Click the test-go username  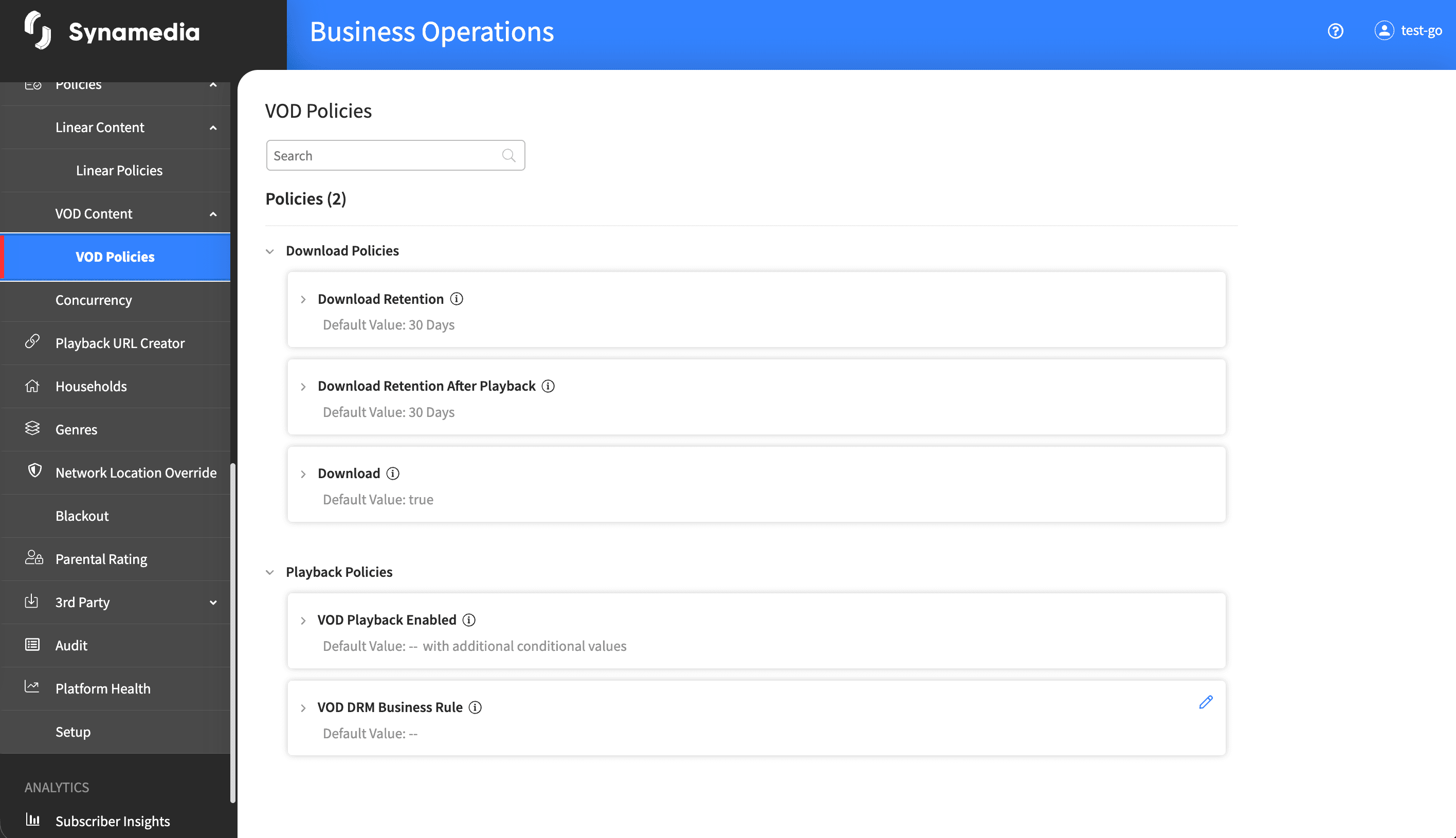pyautogui.click(x=1421, y=30)
